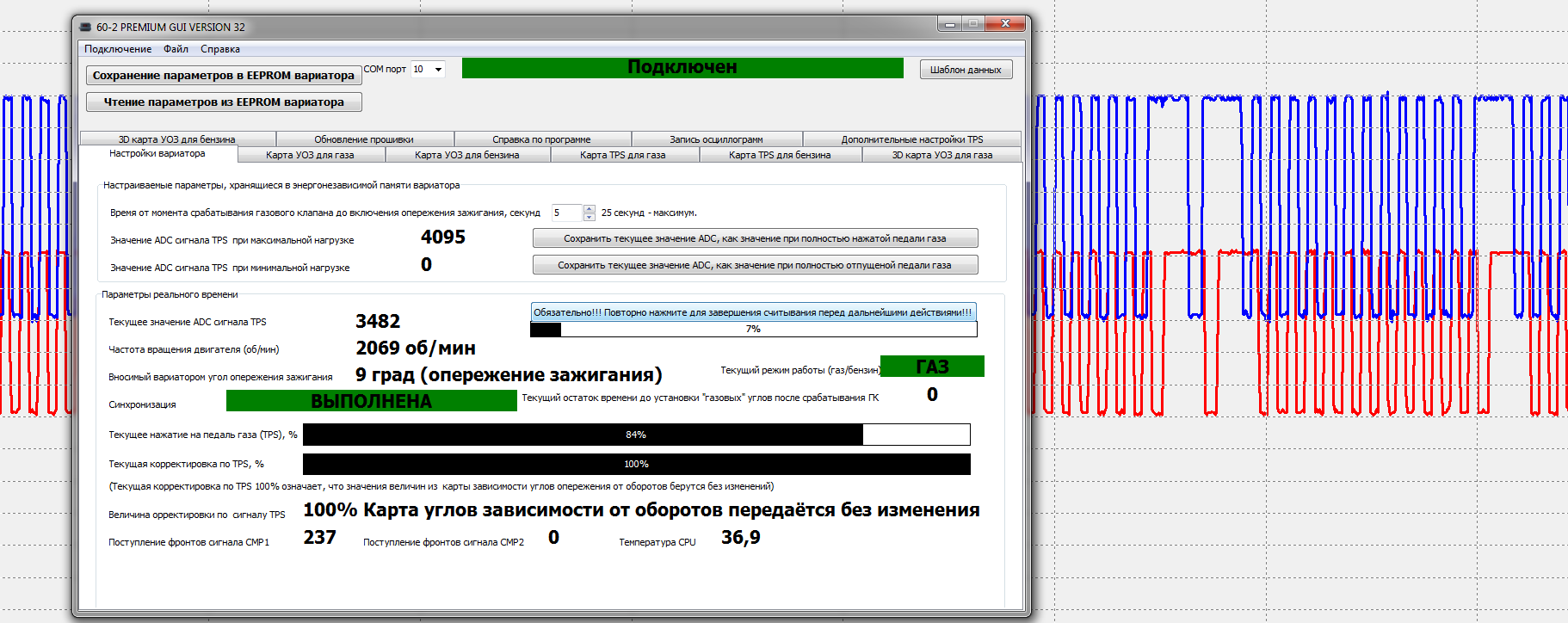This screenshot has width=1568, height=623.
Task: Switch to Справка по програмие tab
Action: pos(541,139)
